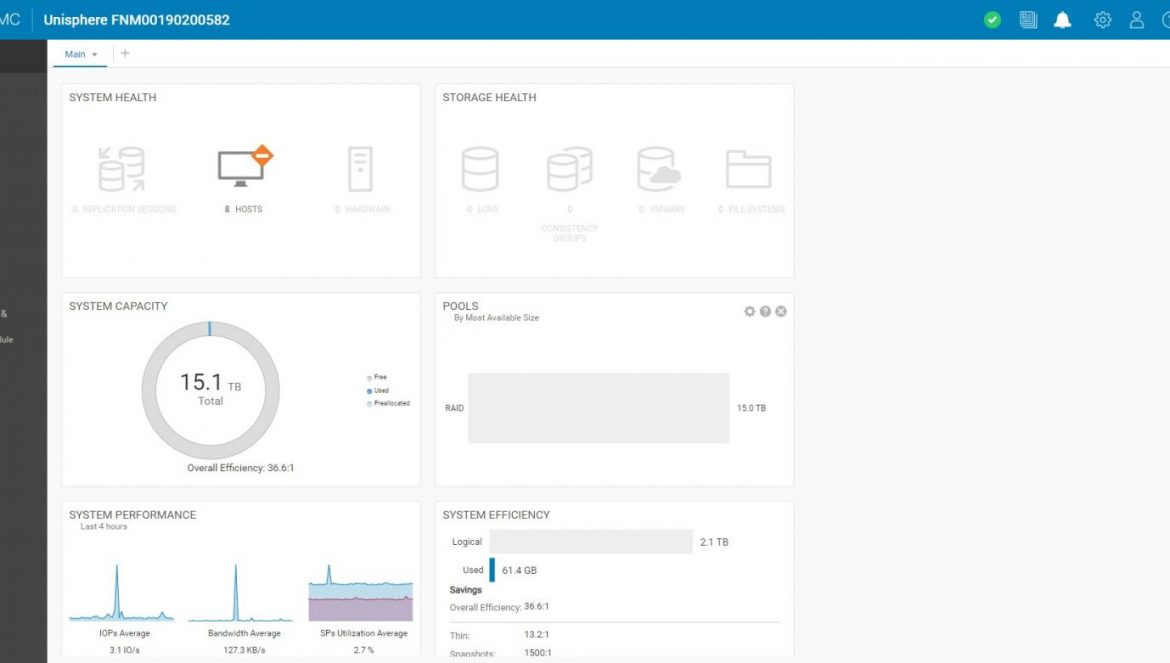The width and height of the screenshot is (1170, 663).
Task: Select the Replication Sessions icon
Action: (122, 169)
